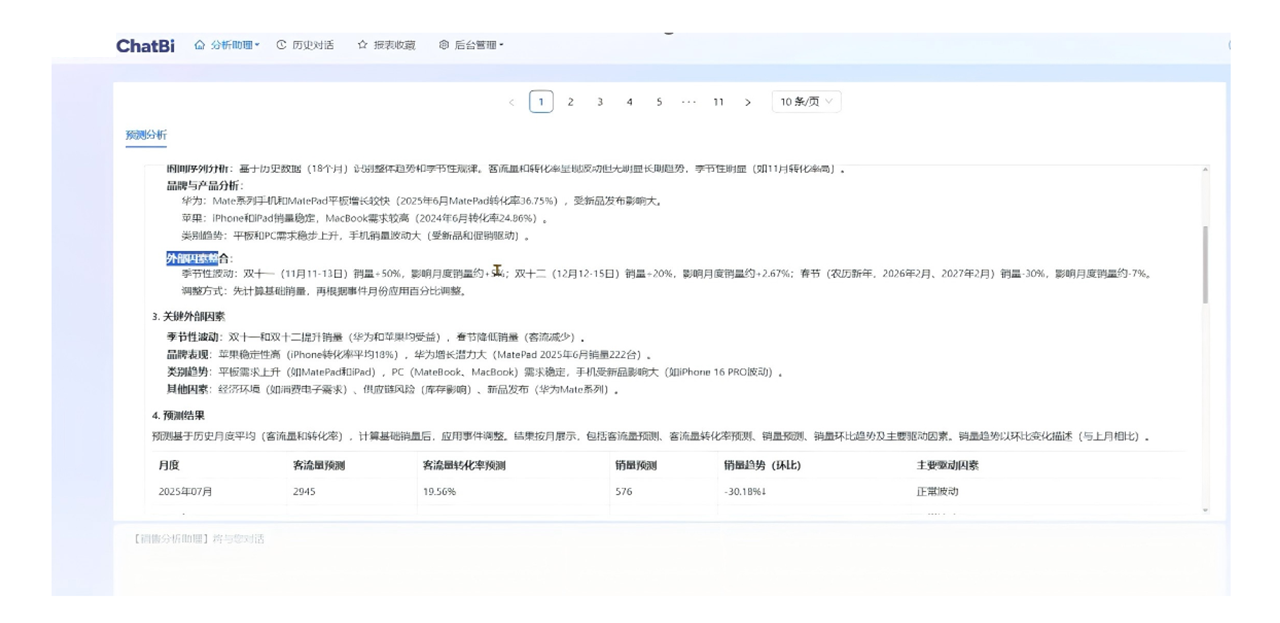1280x623 pixels.
Task: Jump to page 3 in pagination
Action: [600, 102]
